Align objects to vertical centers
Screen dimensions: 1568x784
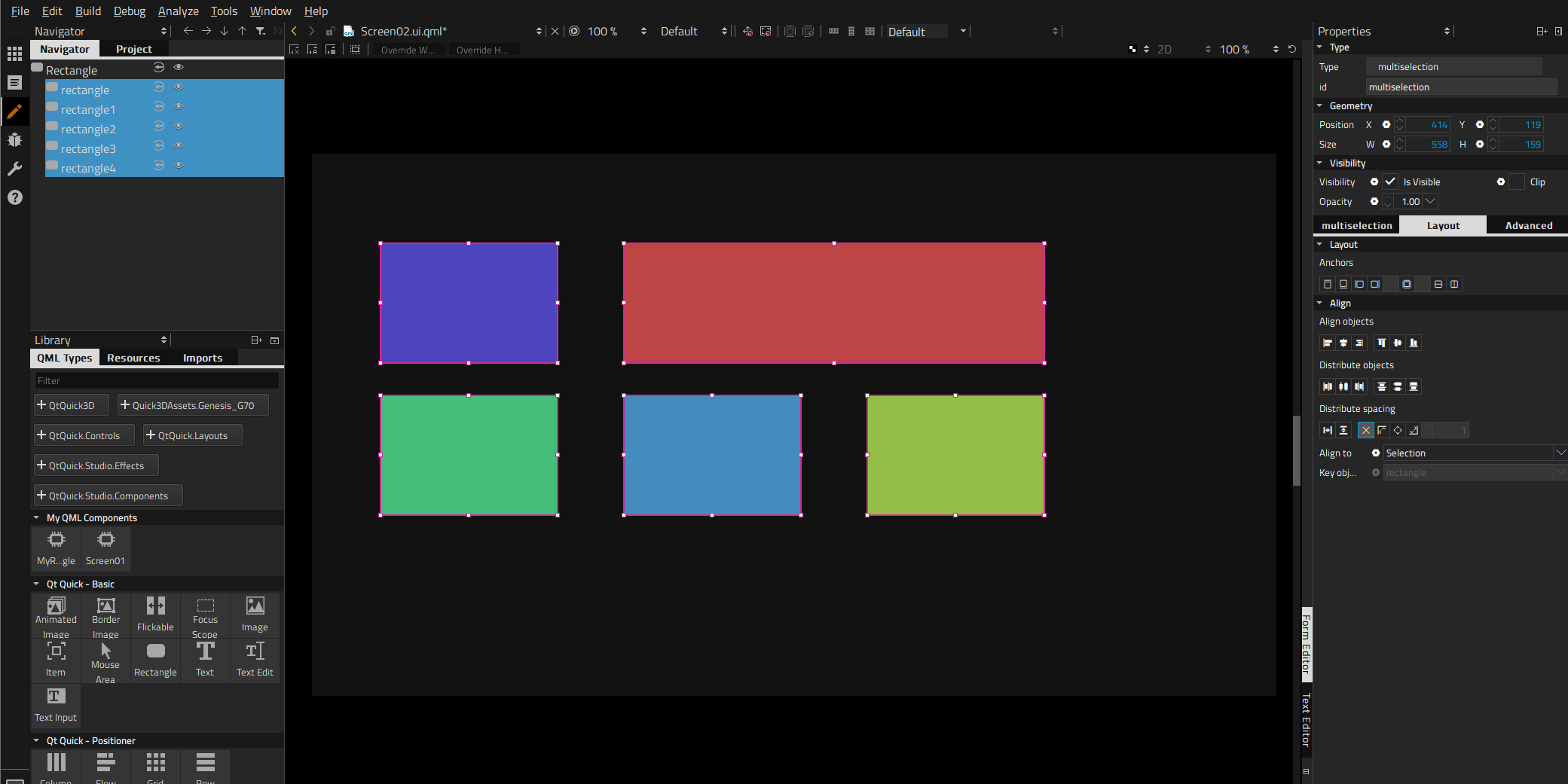coord(1398,343)
